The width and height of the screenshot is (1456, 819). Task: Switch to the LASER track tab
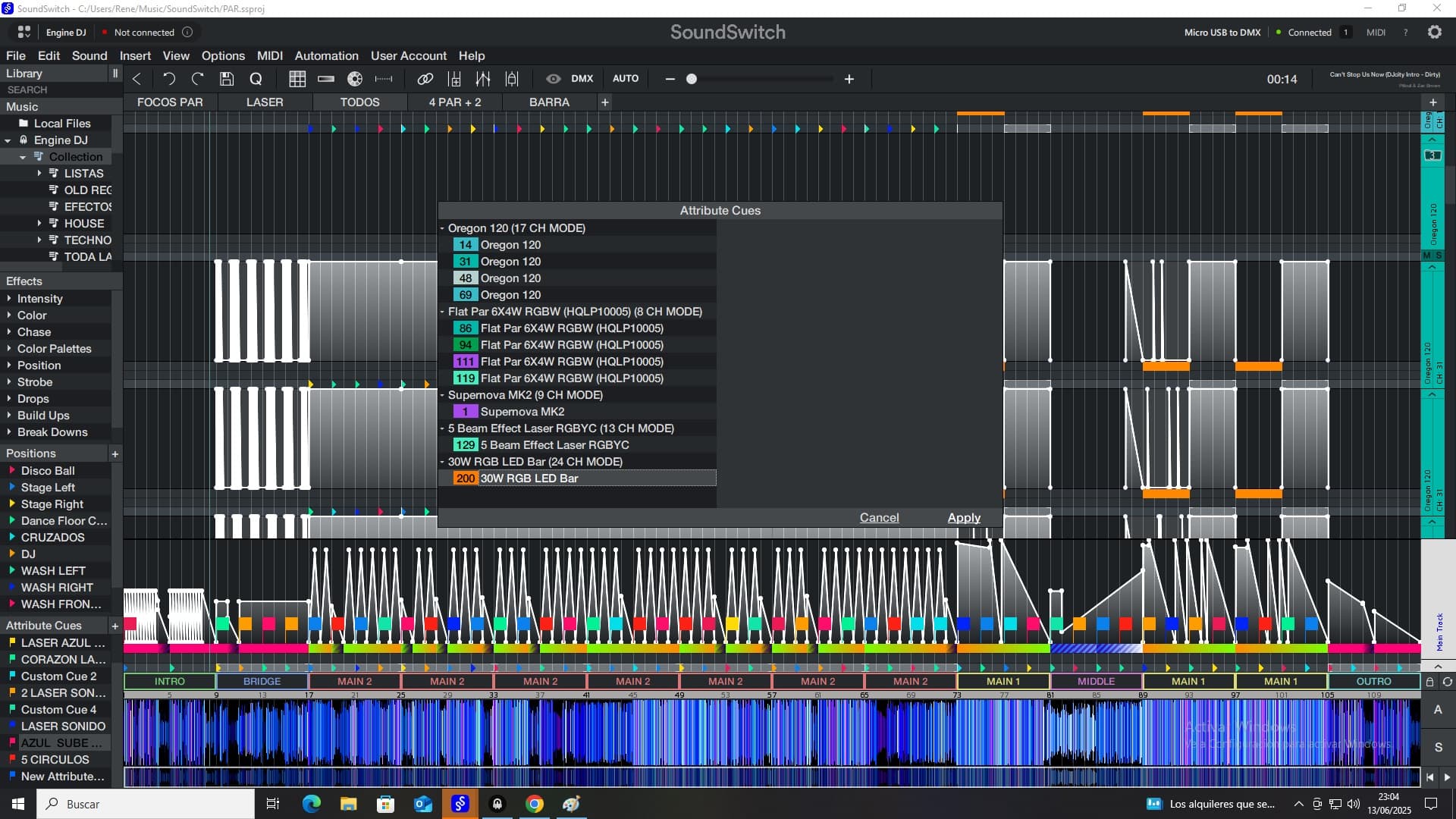point(265,102)
